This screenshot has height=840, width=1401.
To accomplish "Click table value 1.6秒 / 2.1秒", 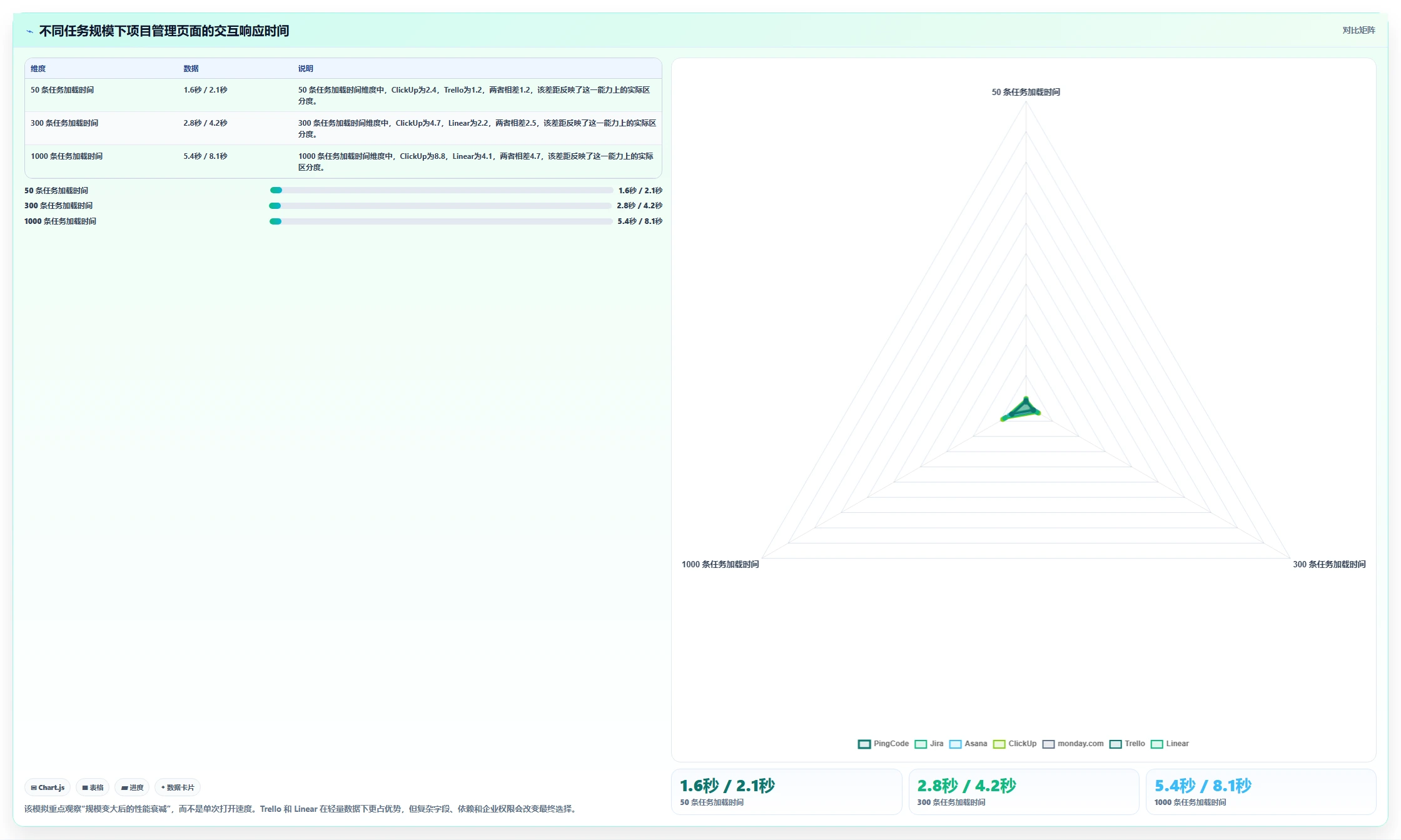I will pos(205,90).
